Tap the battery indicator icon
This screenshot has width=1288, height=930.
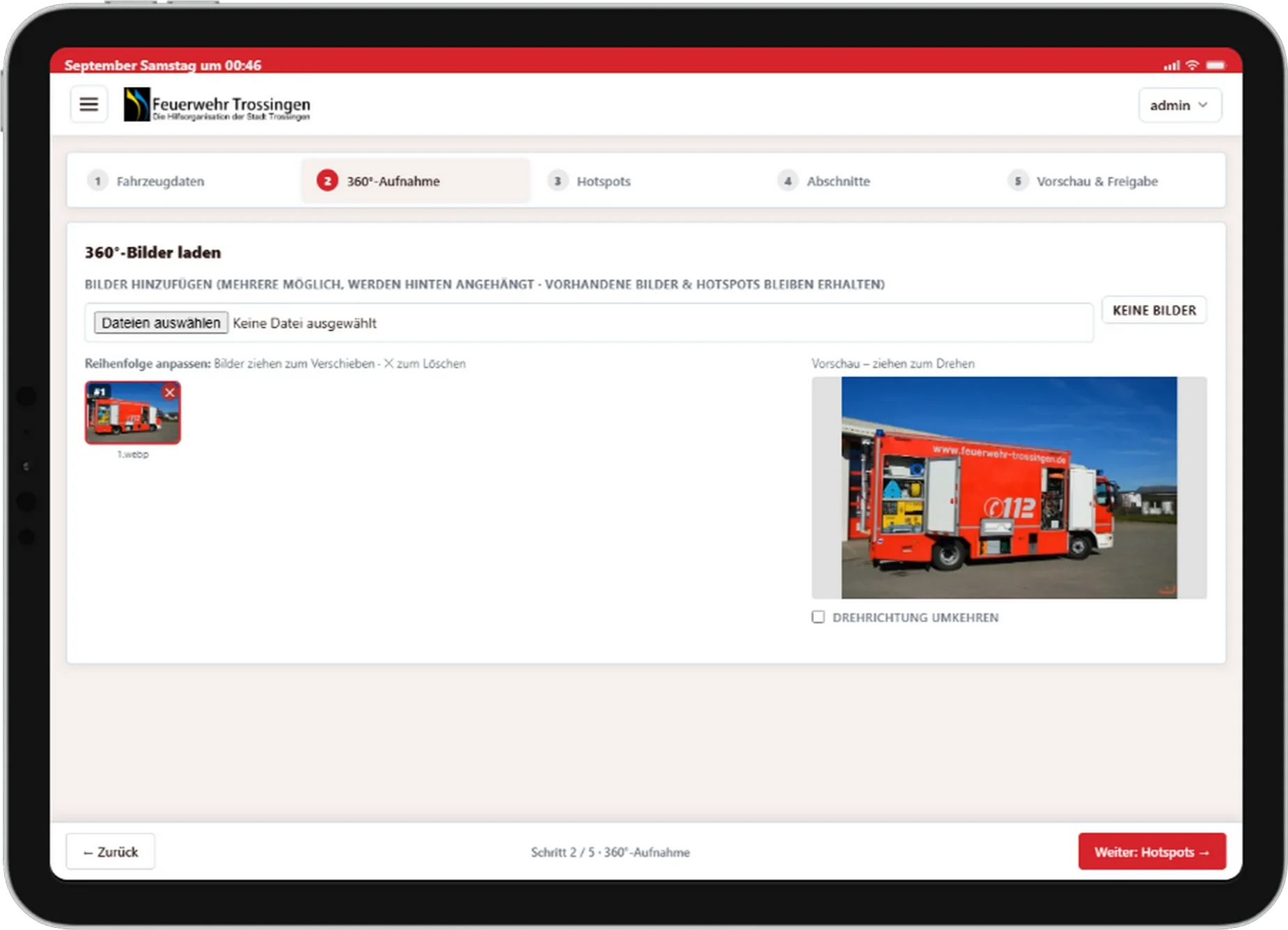[x=1216, y=65]
